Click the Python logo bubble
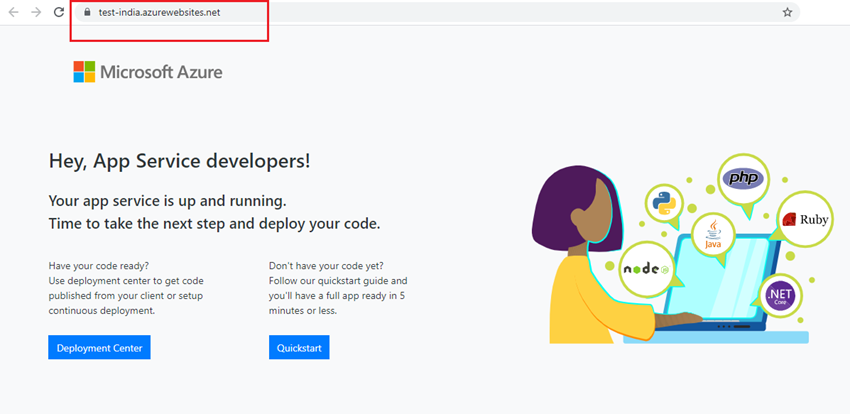Image resolution: width=850 pixels, height=414 pixels. coord(664,204)
